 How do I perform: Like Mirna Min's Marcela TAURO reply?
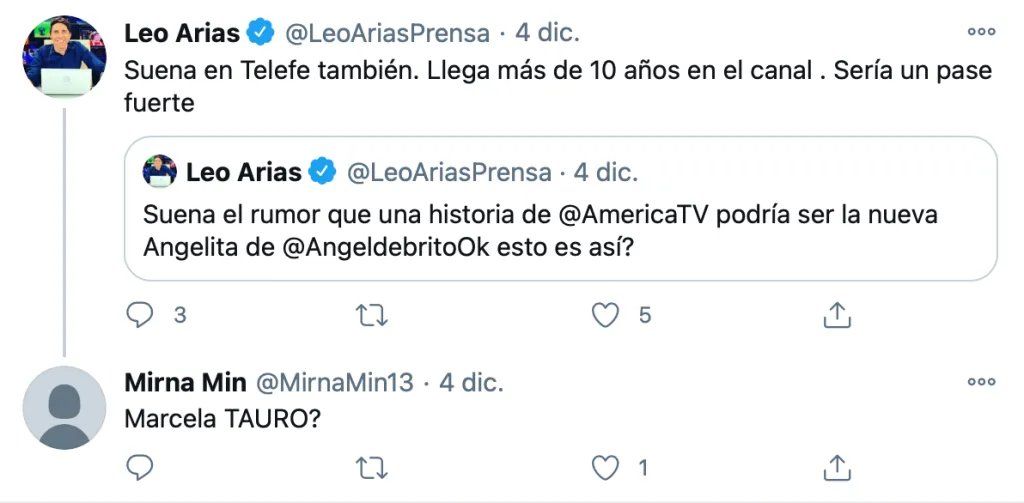[605, 467]
